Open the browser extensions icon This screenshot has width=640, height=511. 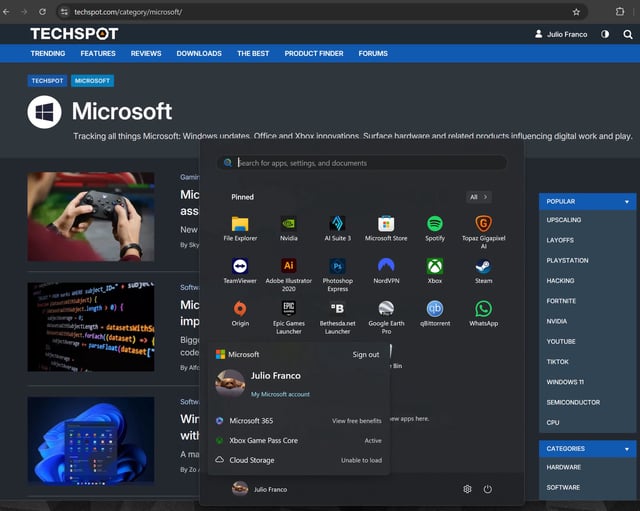[620, 12]
